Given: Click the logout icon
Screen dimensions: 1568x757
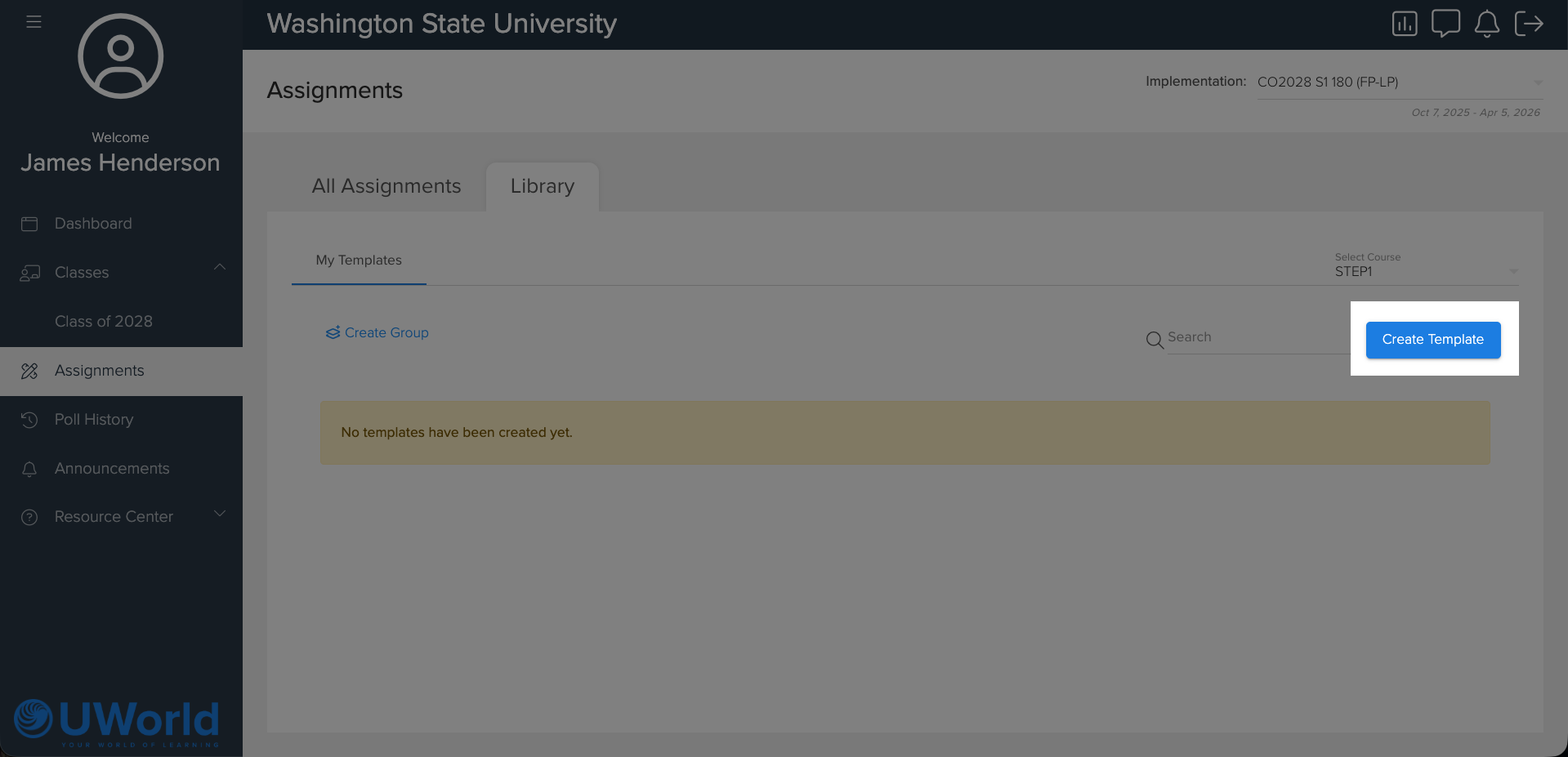Looking at the screenshot, I should (1528, 24).
